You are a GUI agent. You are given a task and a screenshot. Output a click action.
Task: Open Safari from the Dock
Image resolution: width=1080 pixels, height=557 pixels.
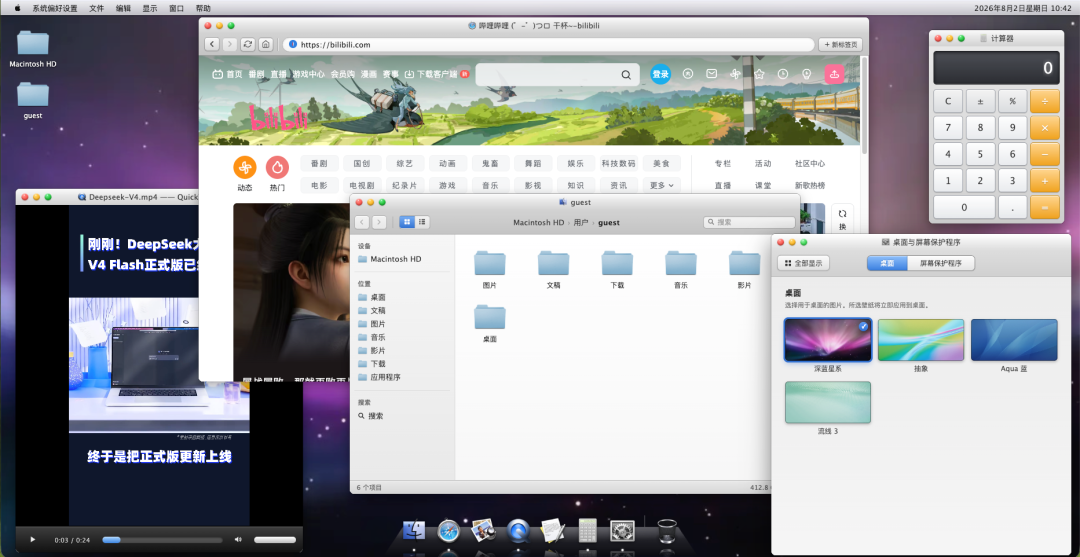coord(448,531)
